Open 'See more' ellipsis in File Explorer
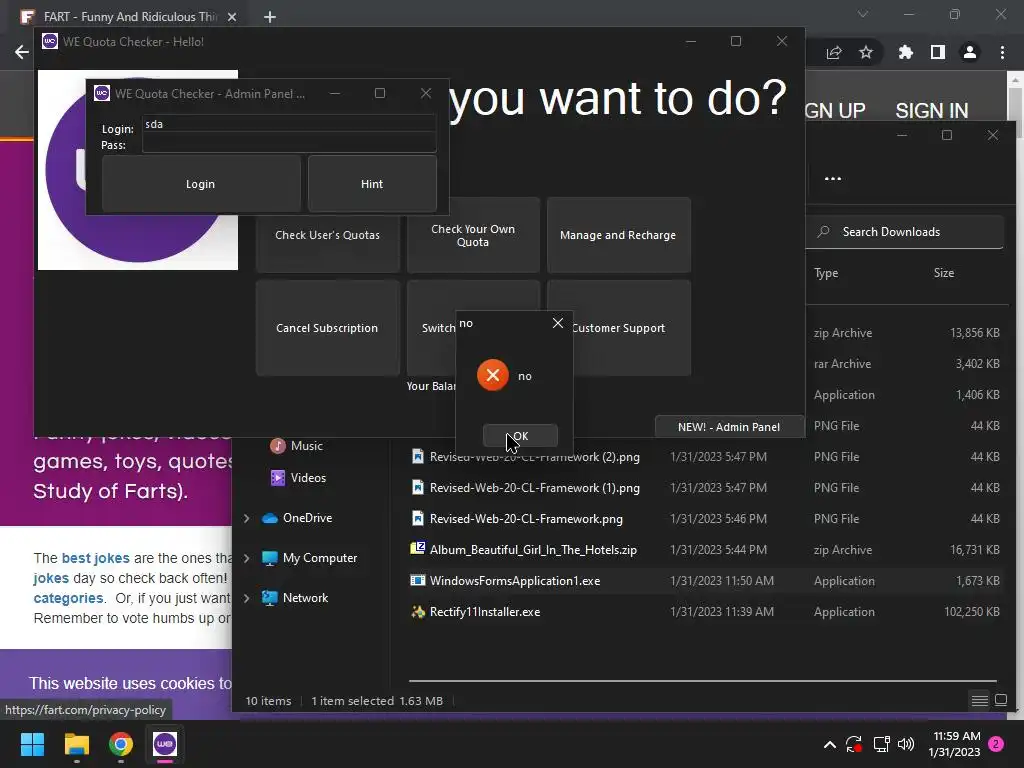This screenshot has height=768, width=1024. coord(833,179)
